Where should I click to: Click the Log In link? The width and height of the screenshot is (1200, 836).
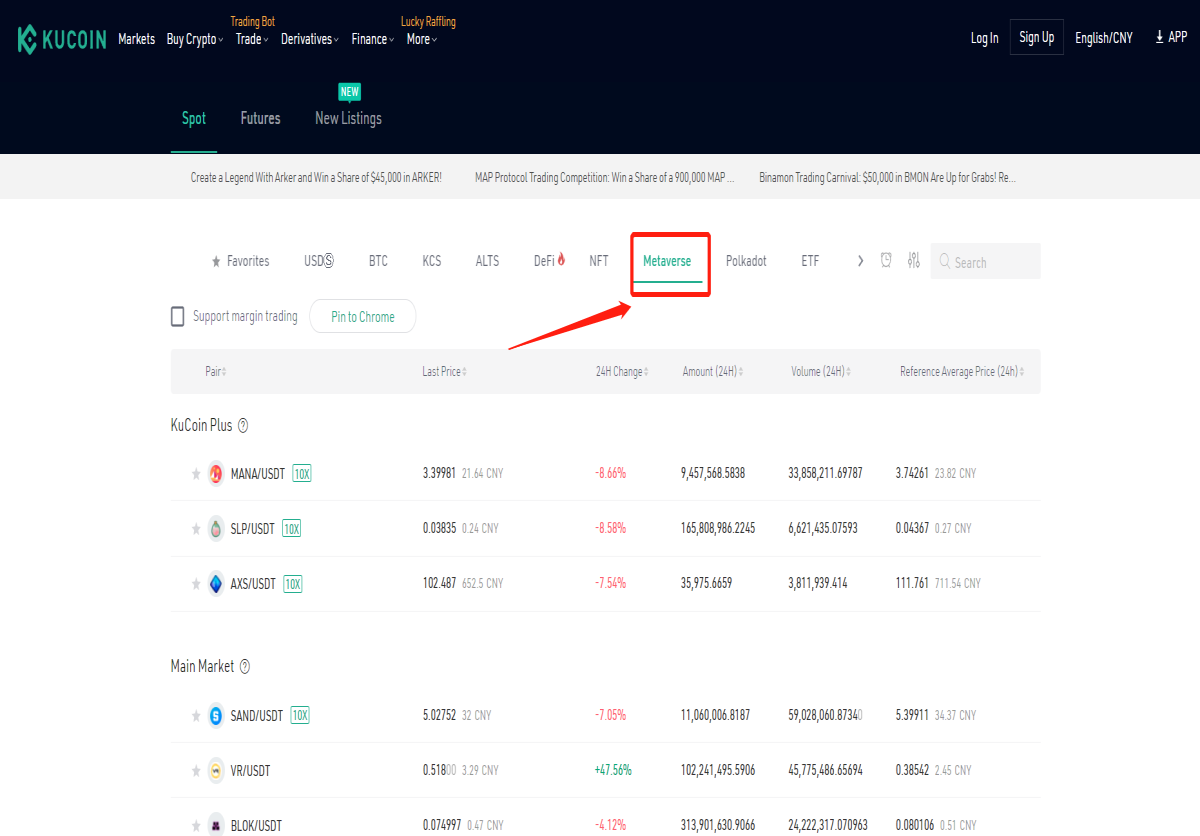click(984, 38)
